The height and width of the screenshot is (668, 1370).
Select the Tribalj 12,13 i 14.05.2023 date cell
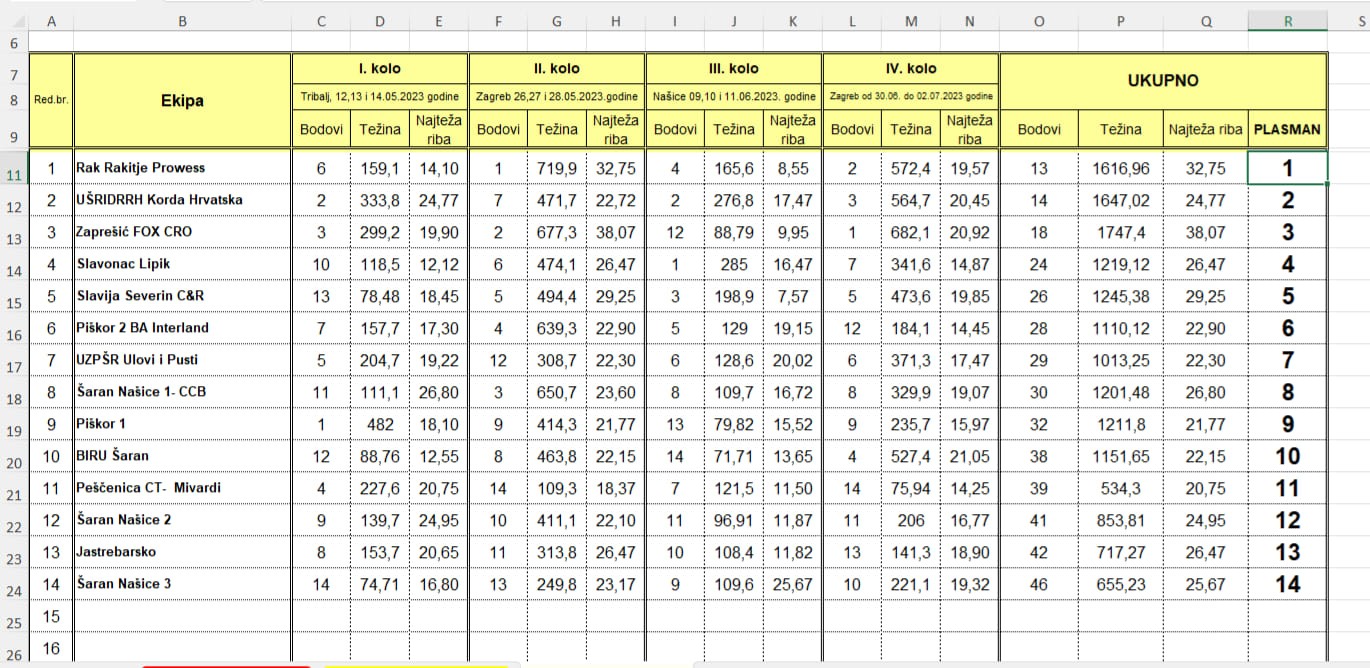pos(380,96)
